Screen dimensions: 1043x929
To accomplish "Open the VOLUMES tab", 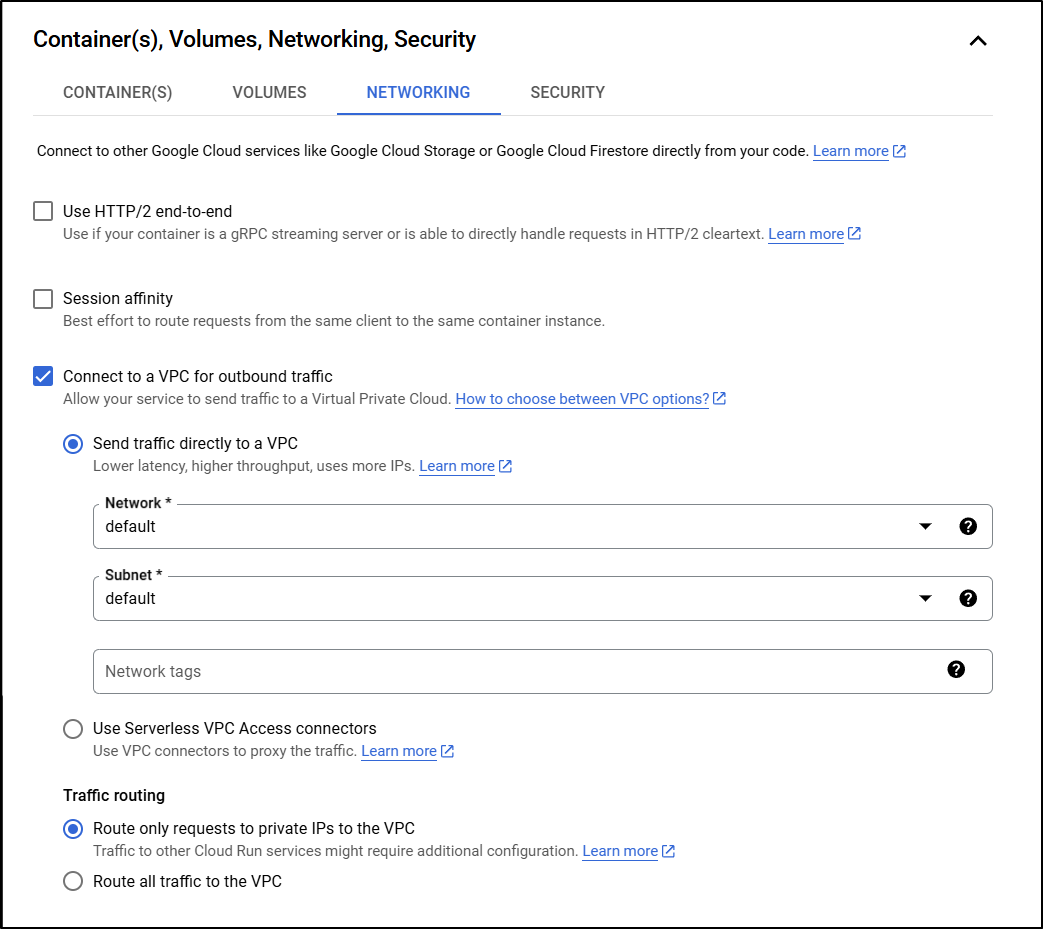I will click(269, 92).
